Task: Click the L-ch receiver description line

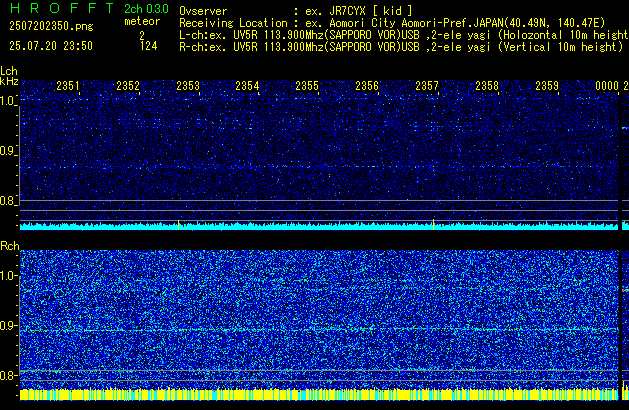Action: (x=404, y=35)
